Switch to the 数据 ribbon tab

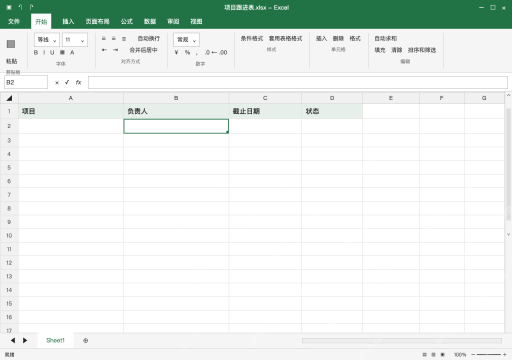click(150, 22)
